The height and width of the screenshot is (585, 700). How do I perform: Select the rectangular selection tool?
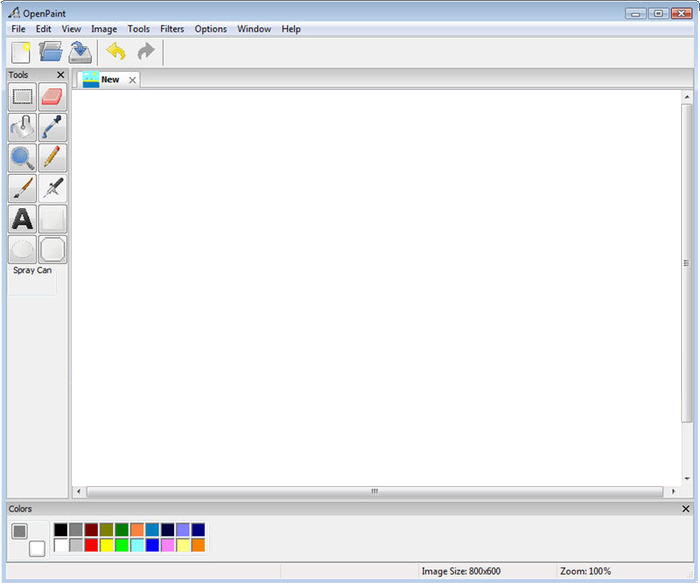(x=22, y=96)
